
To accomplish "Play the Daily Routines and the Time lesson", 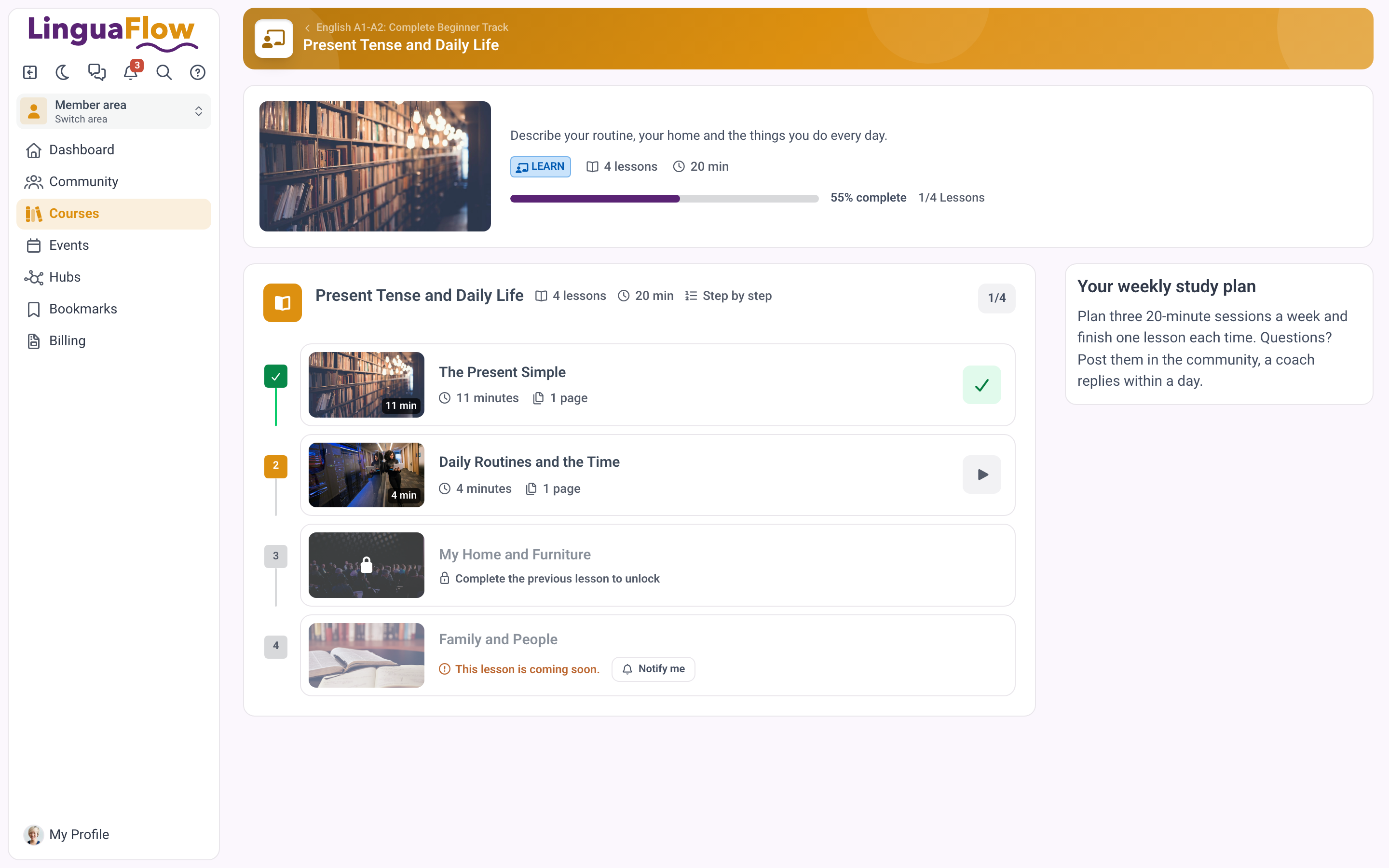I will coord(981,475).
